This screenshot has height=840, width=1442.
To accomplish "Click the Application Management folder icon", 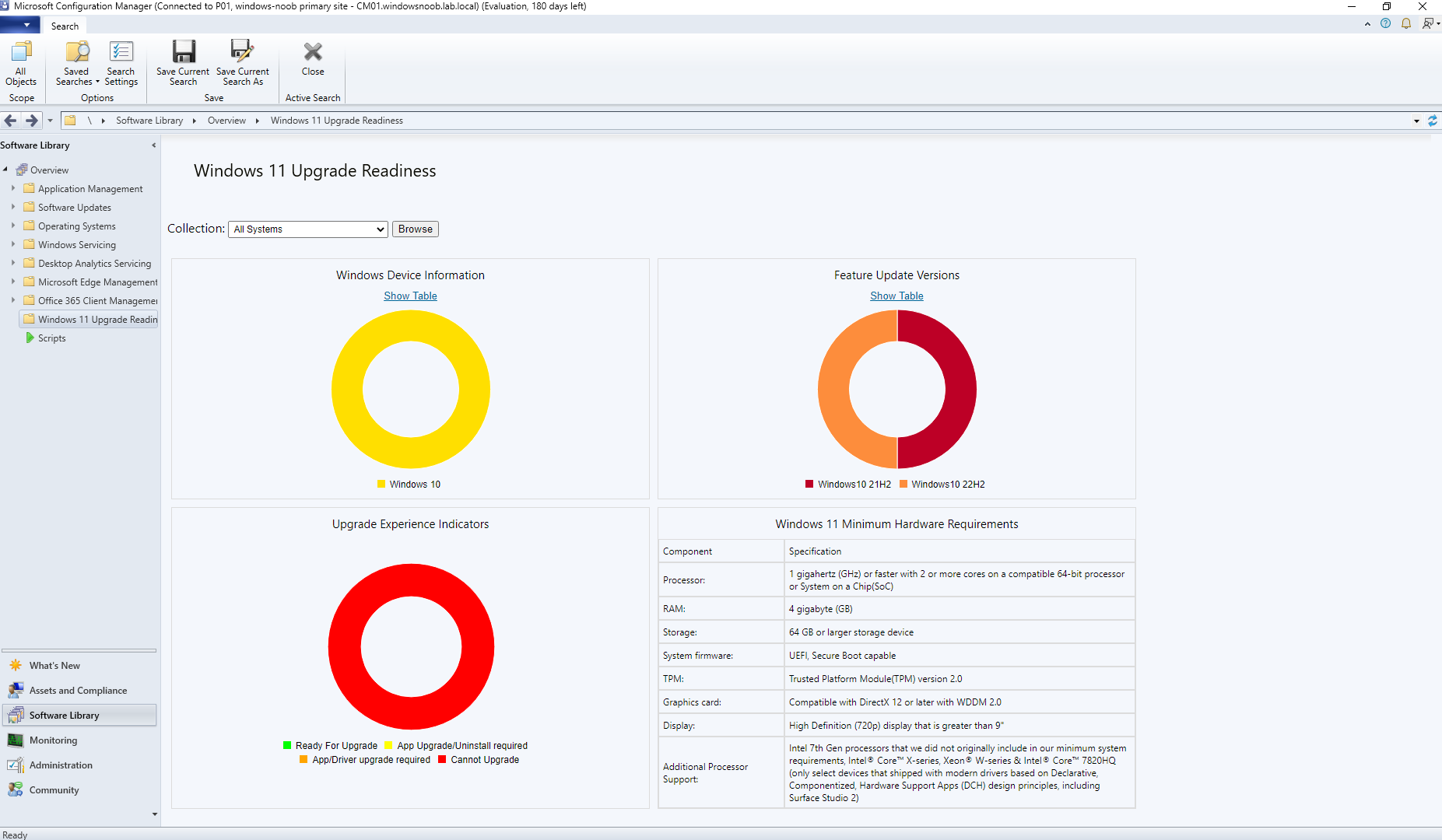I will click(30, 189).
